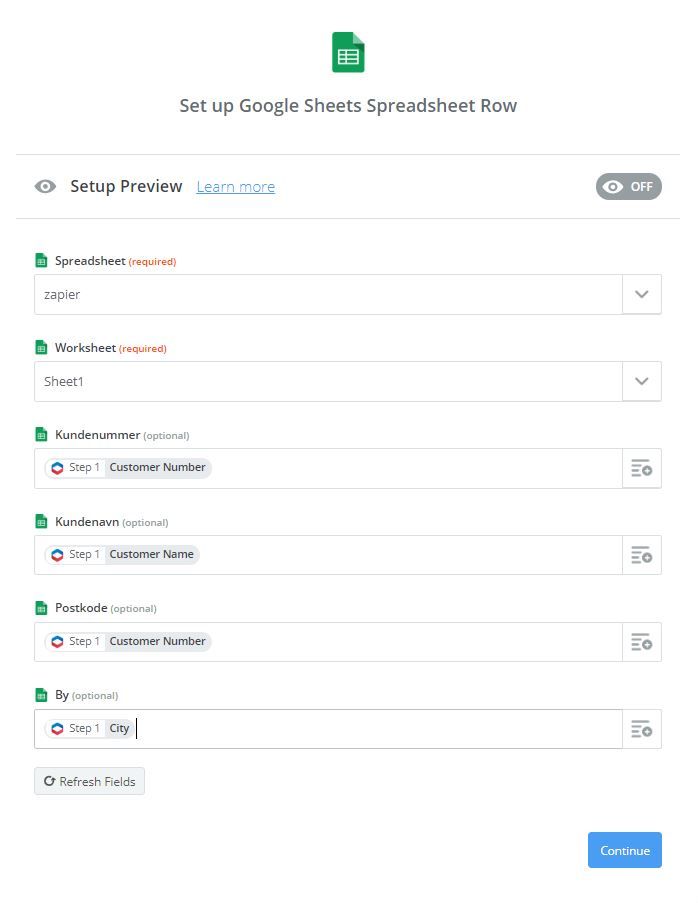
Task: Click inside the Postkode input field
Action: point(410,642)
